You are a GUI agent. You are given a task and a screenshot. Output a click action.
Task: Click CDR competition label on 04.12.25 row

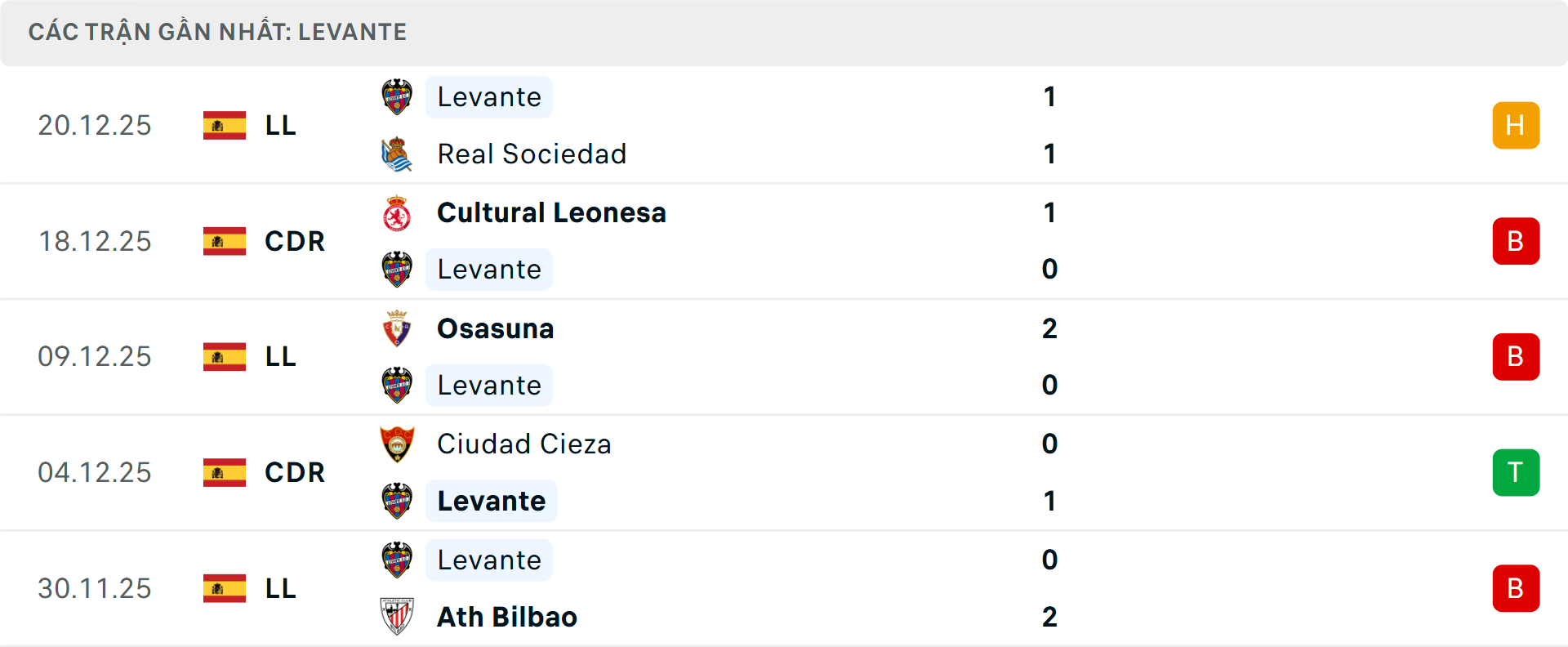point(295,472)
